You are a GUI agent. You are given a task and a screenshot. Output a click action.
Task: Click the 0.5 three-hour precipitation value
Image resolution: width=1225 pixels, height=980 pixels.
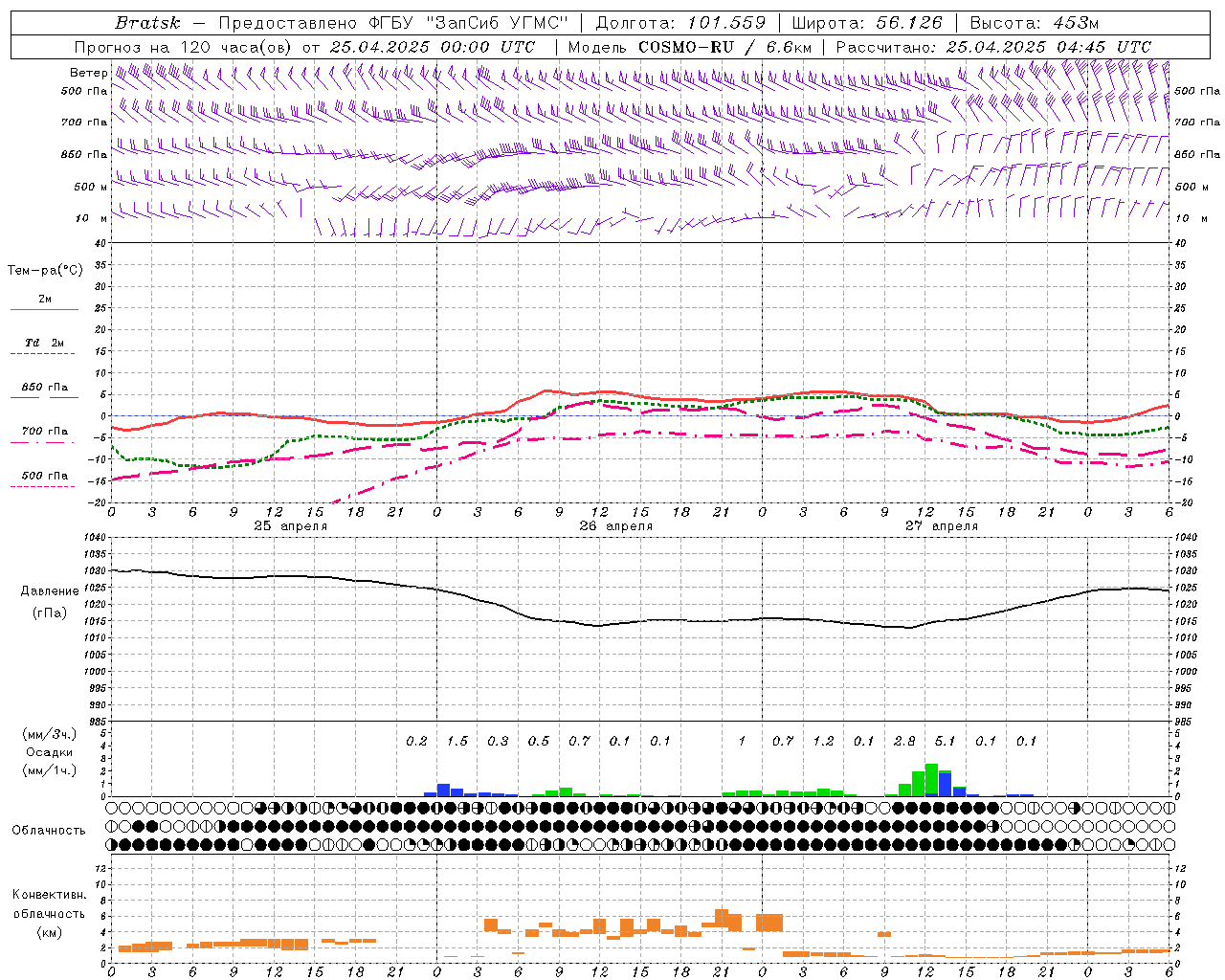[539, 742]
